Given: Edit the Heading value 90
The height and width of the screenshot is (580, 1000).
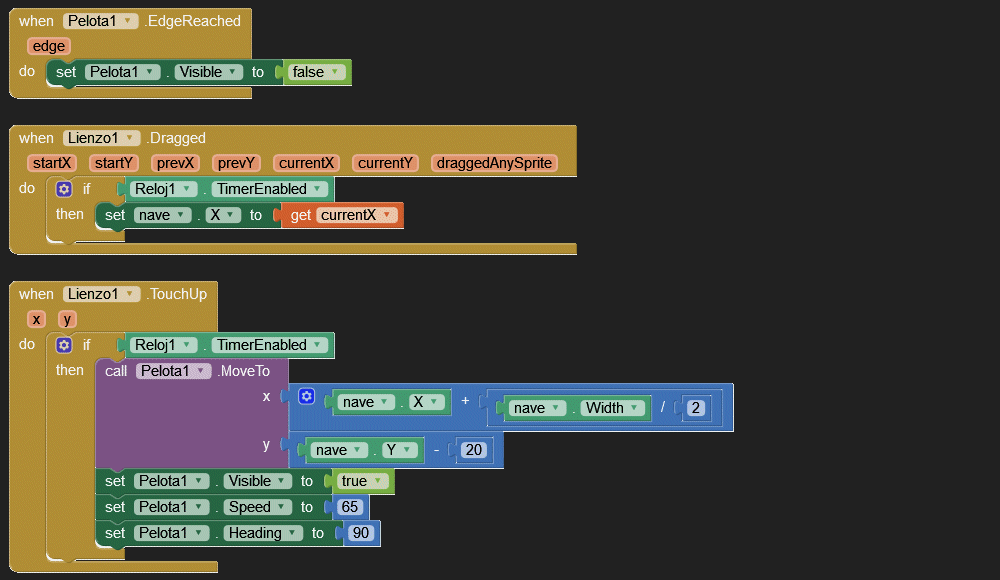Looking at the screenshot, I should 361,533.
